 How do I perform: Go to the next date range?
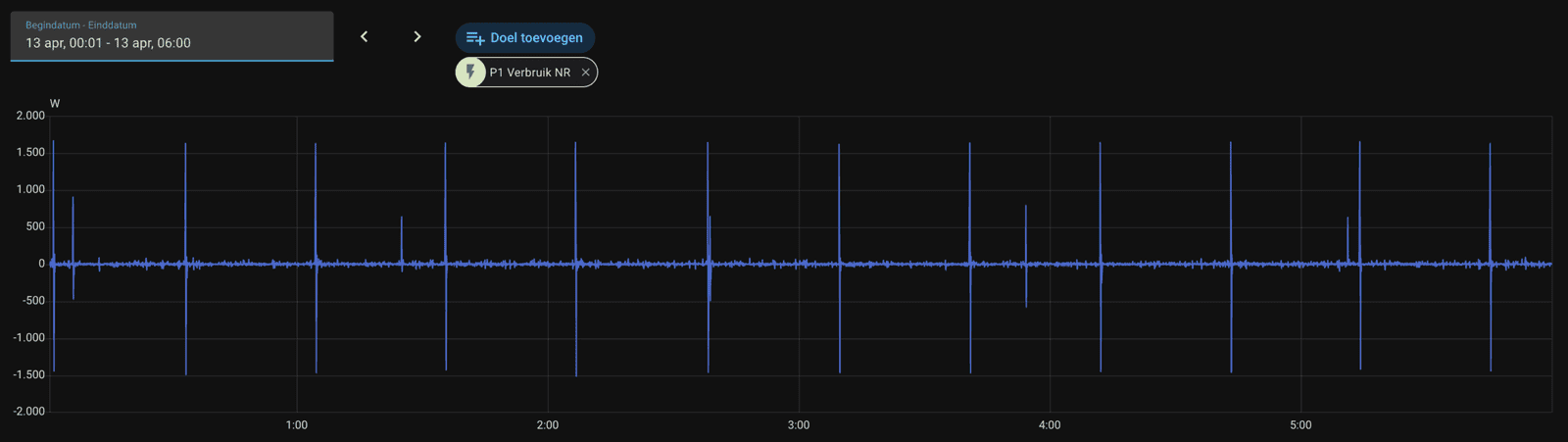[417, 37]
